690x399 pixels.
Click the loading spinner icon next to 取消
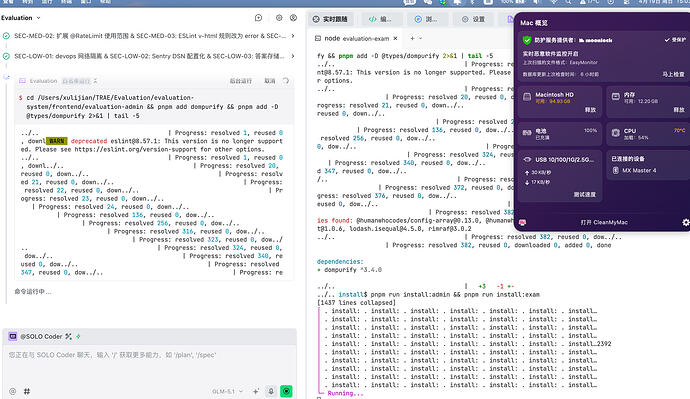[286, 81]
